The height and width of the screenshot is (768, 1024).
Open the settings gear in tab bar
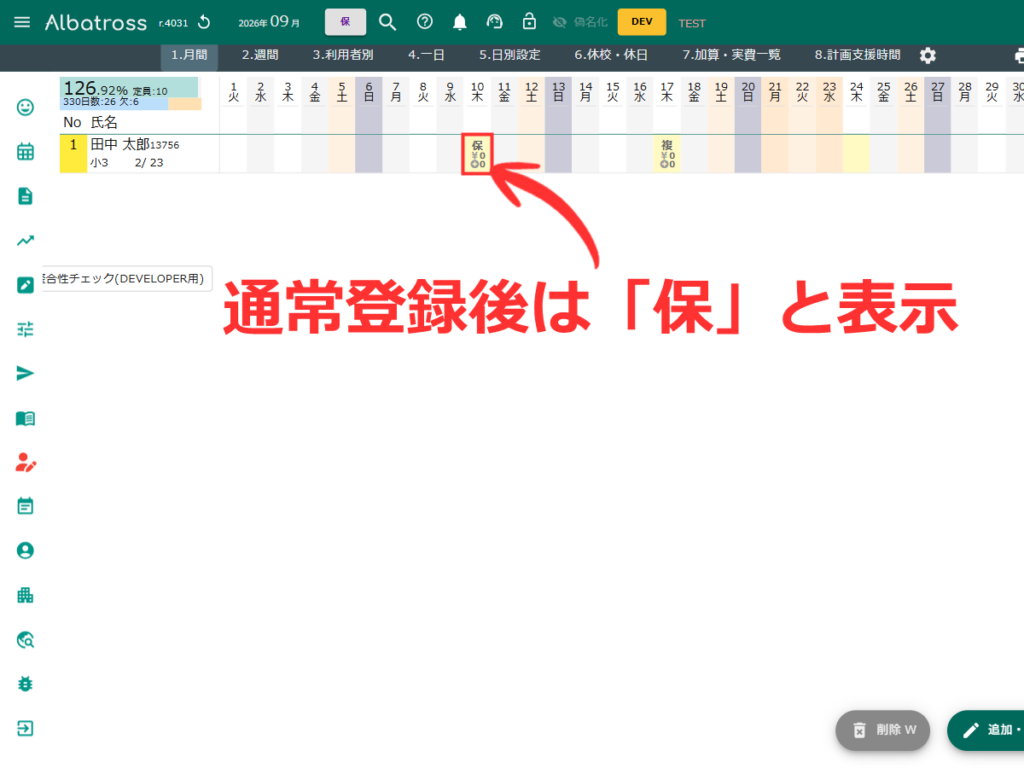927,56
